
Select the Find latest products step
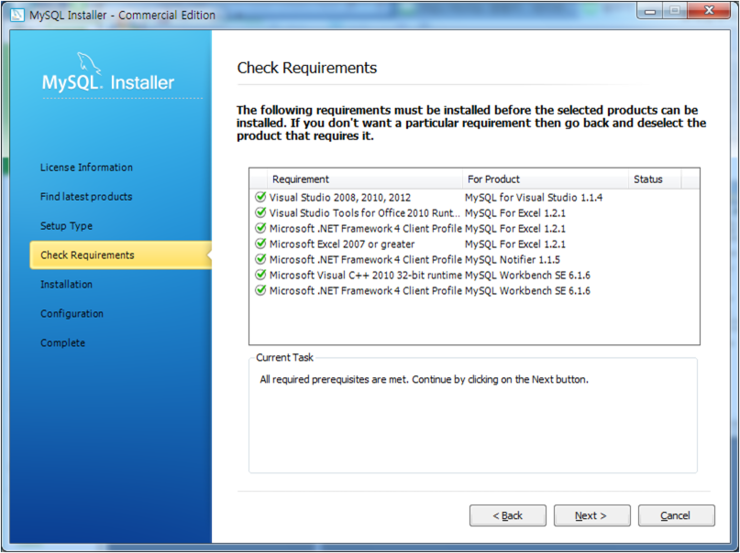tap(86, 197)
